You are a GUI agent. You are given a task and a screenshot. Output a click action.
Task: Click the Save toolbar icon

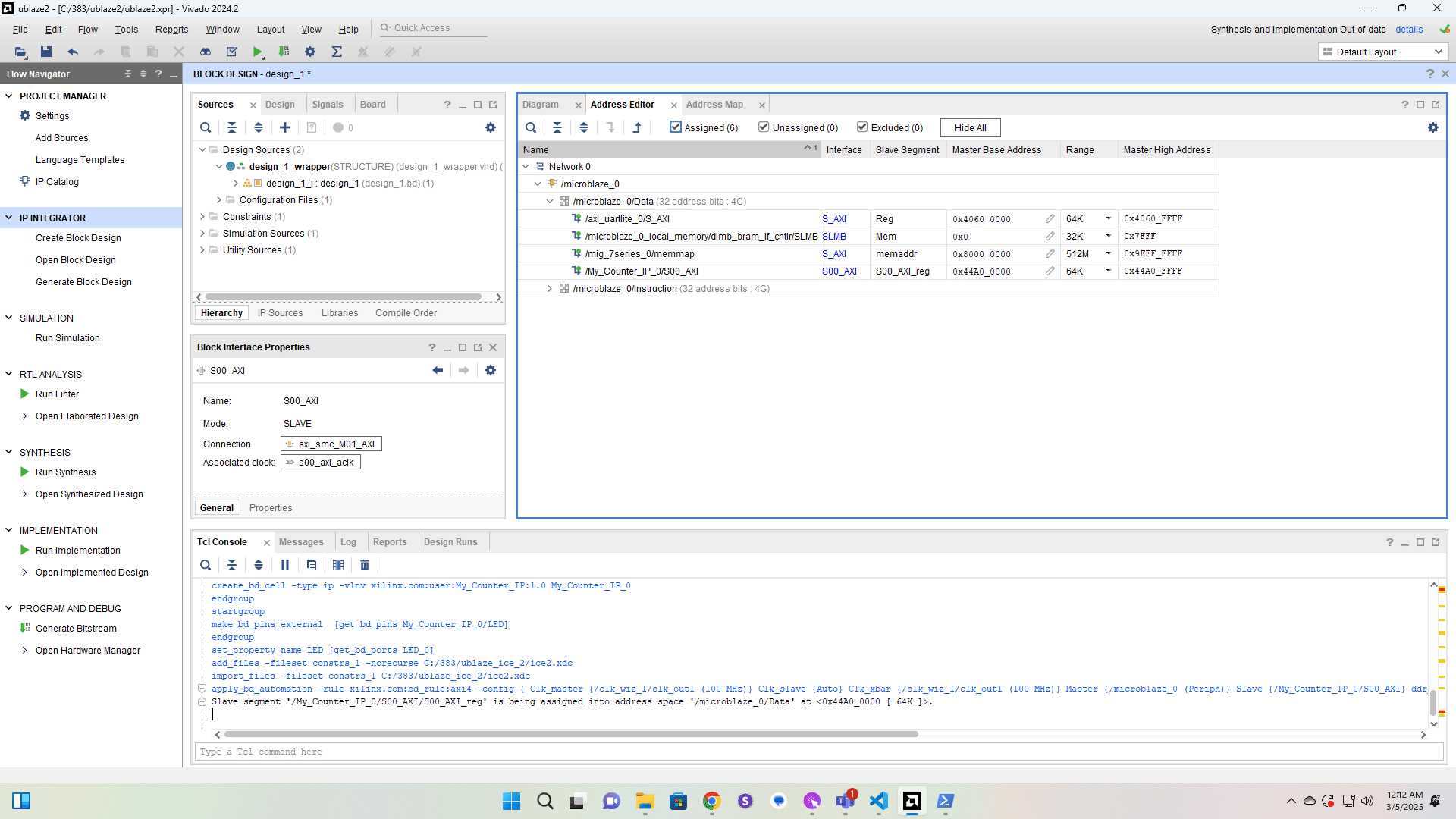coord(46,52)
